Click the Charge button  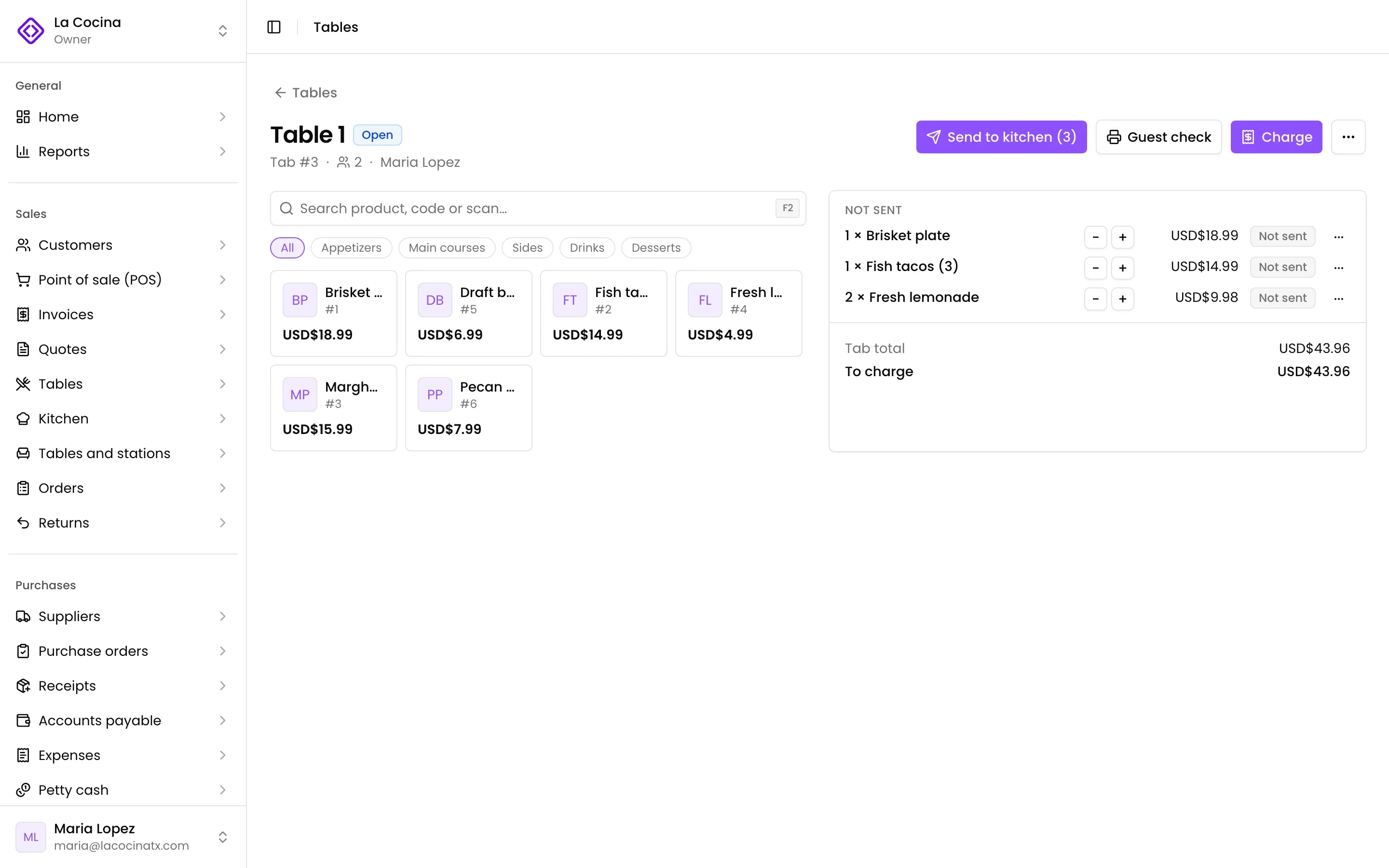coord(1276,136)
